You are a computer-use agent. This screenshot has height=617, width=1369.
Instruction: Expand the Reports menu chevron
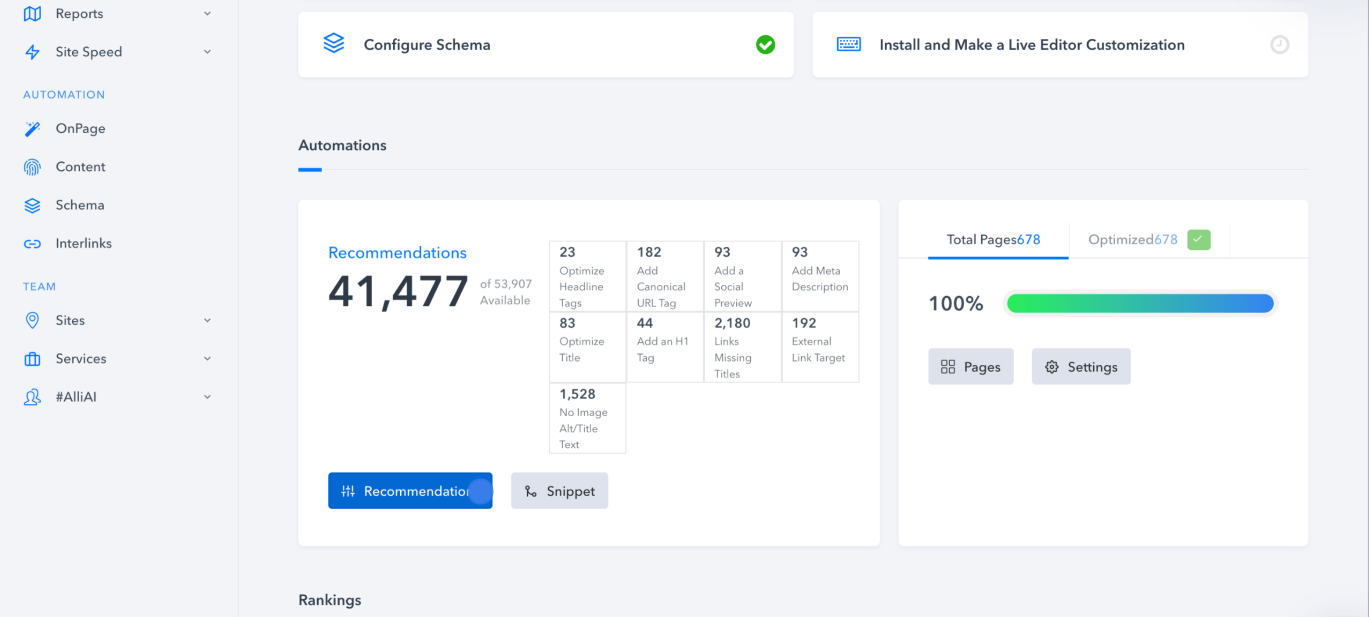point(207,14)
